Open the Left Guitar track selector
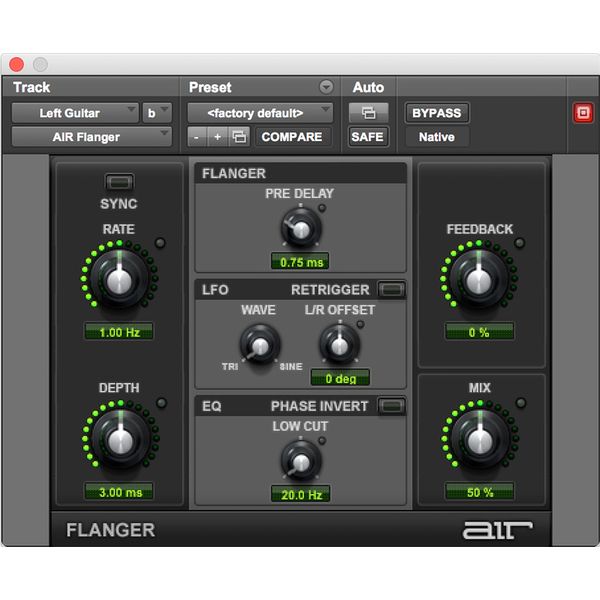Screen dimensions: 600x600 point(75,113)
